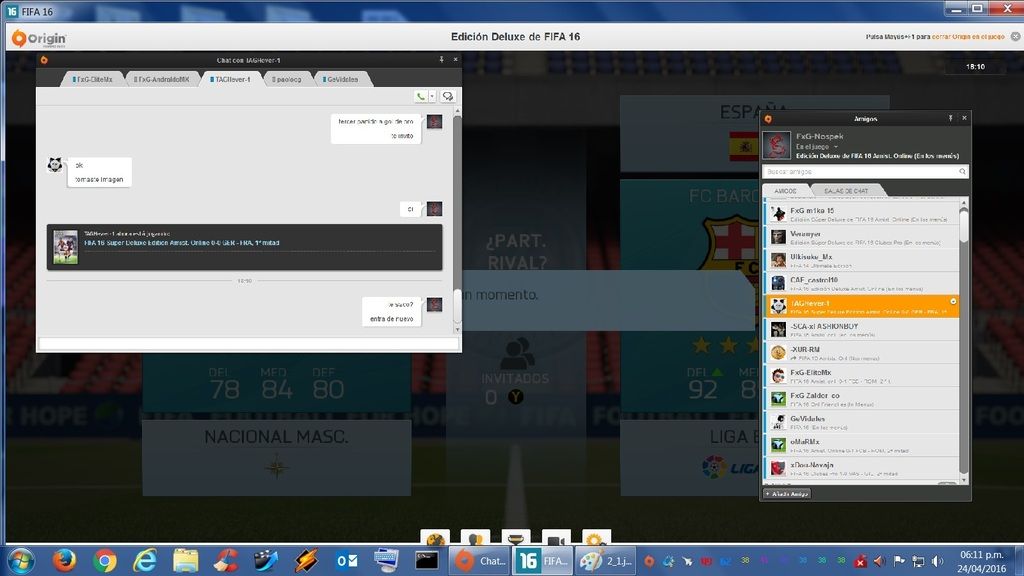Open the clapperboard video app in the taskbar
Image resolution: width=1024 pixels, height=576 pixels.
coord(266,561)
